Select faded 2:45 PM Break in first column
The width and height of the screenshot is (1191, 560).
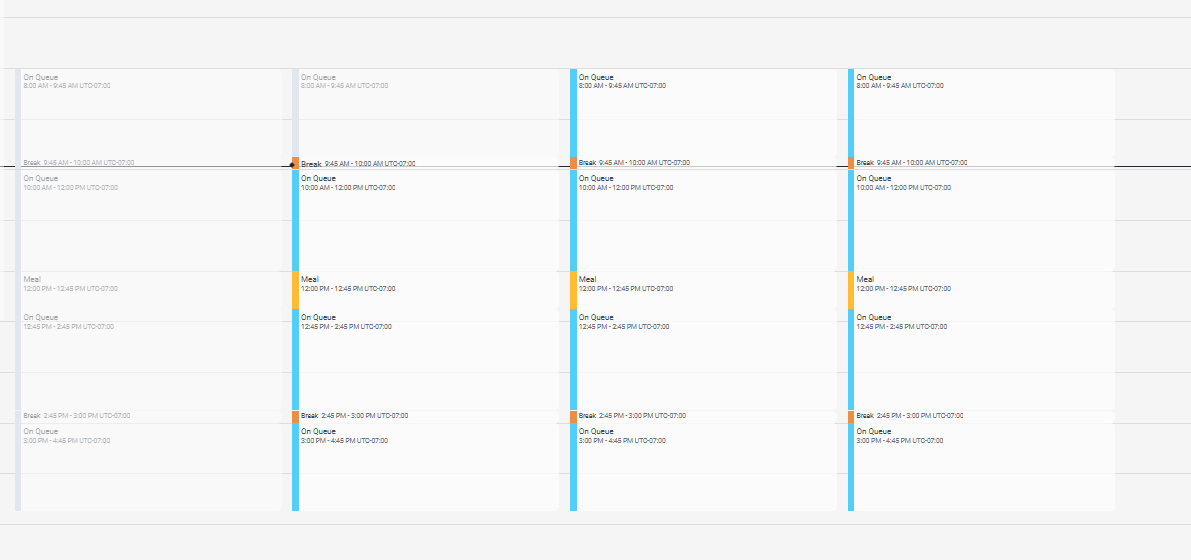[149, 416]
